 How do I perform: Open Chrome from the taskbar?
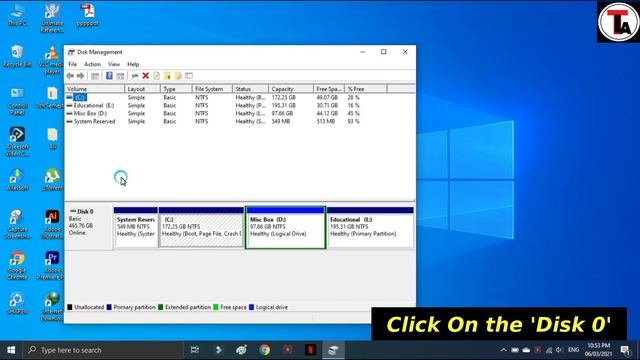(264, 350)
